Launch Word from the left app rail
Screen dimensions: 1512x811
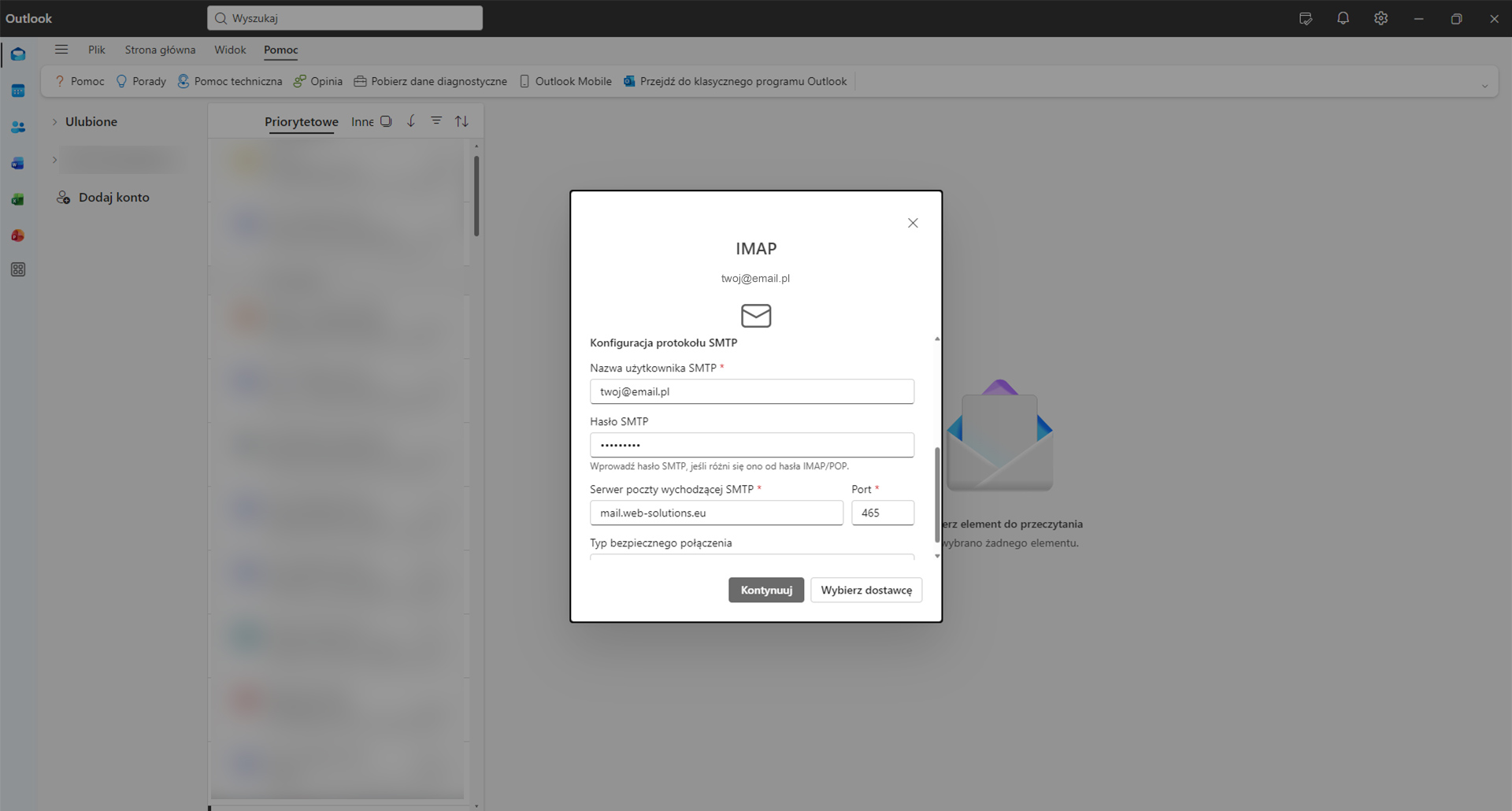coord(18,164)
